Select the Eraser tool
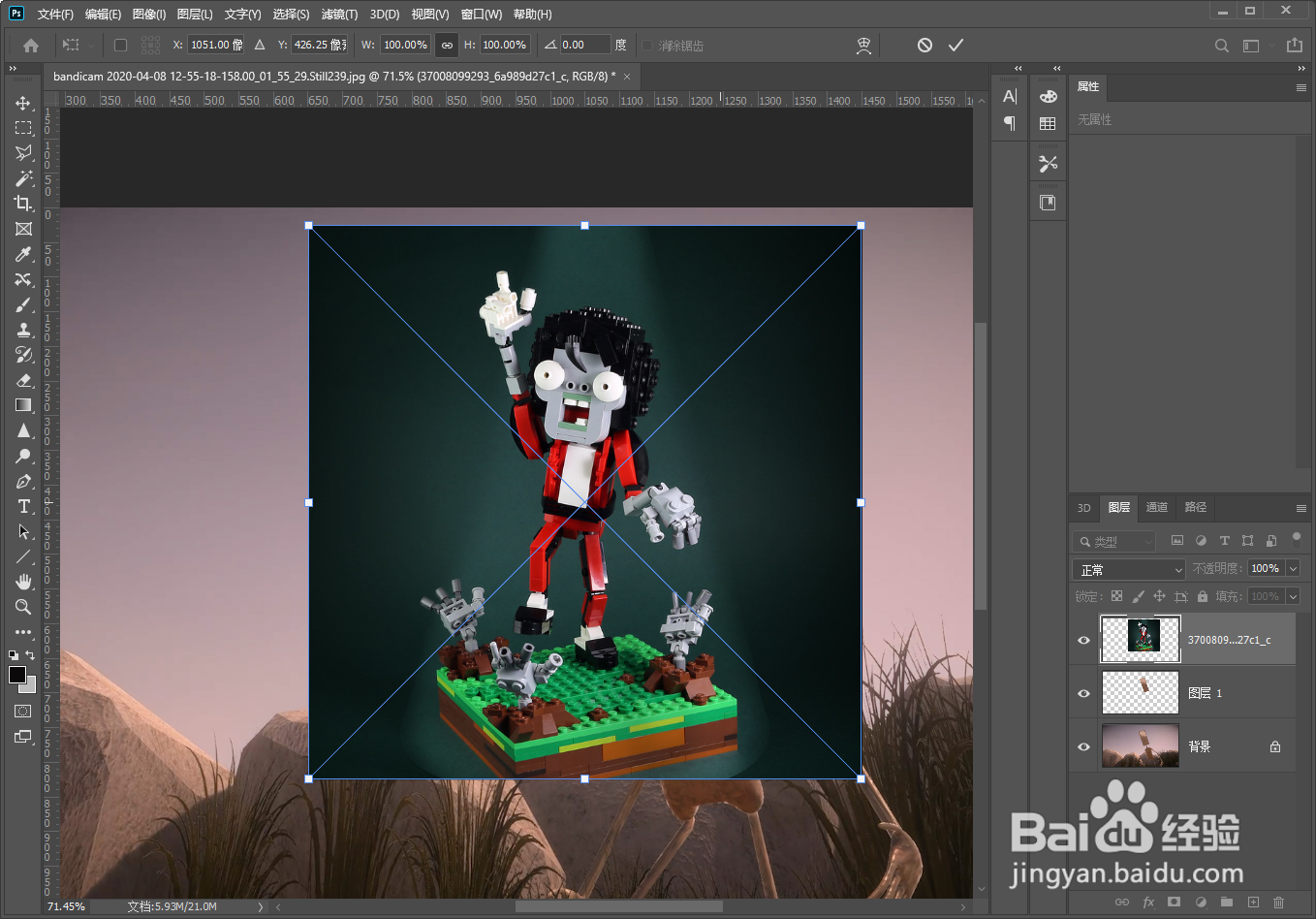 pyautogui.click(x=23, y=380)
